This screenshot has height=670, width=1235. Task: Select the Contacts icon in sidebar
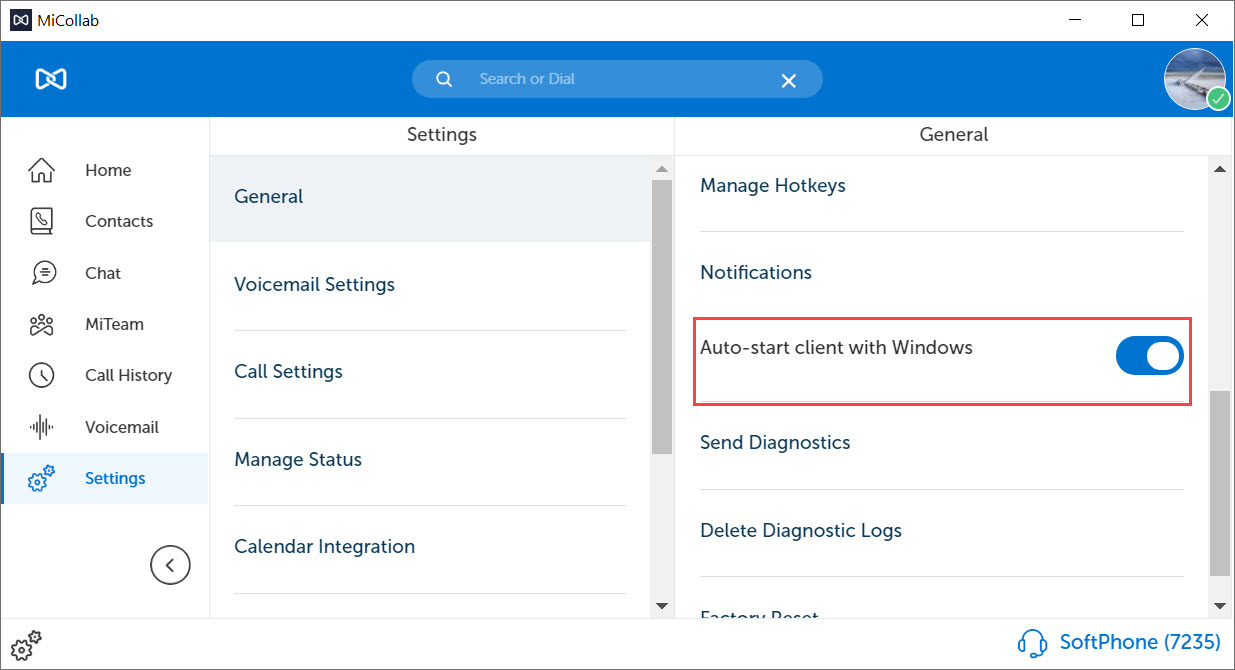(x=41, y=221)
